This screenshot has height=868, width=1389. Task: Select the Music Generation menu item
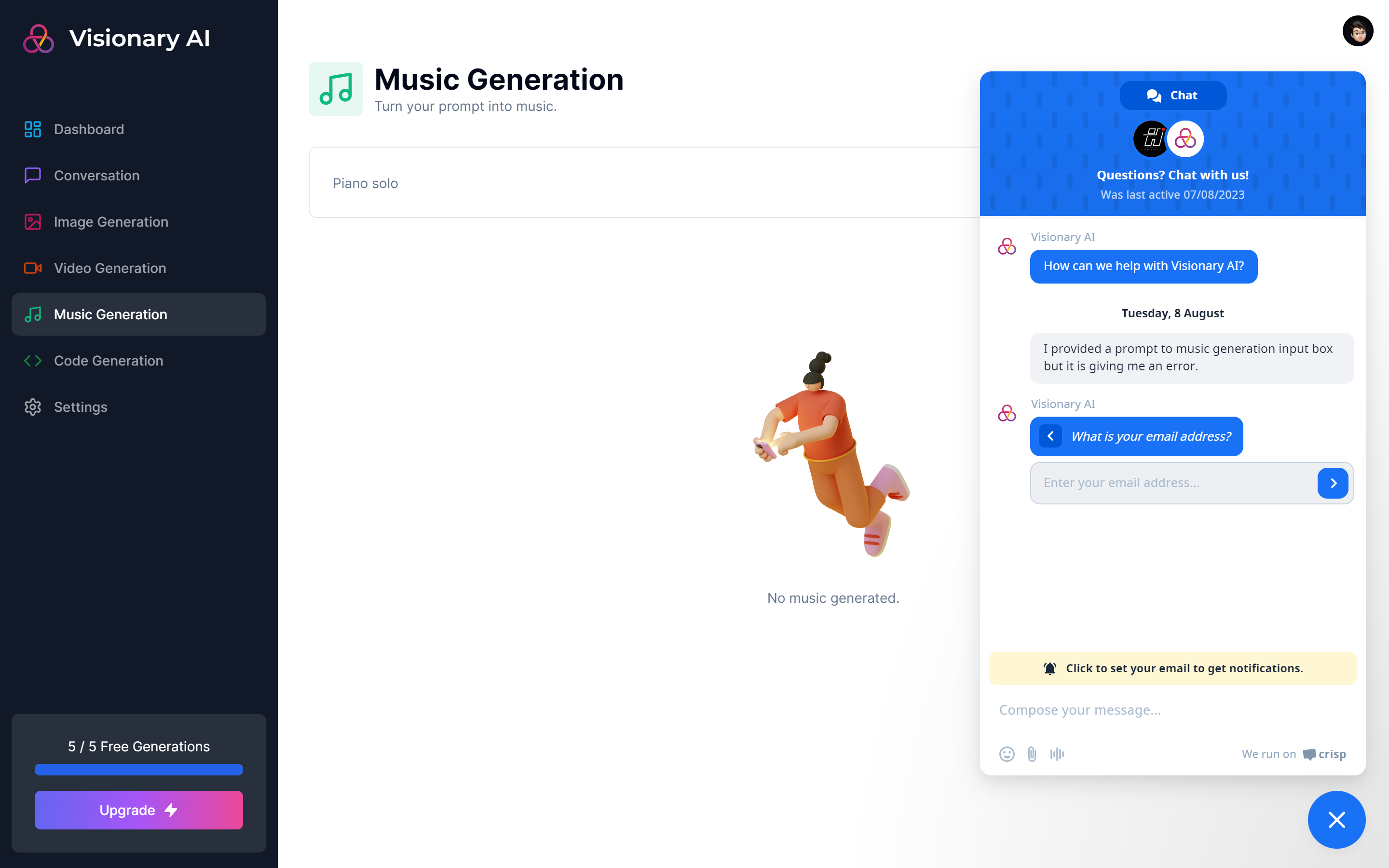tap(139, 314)
